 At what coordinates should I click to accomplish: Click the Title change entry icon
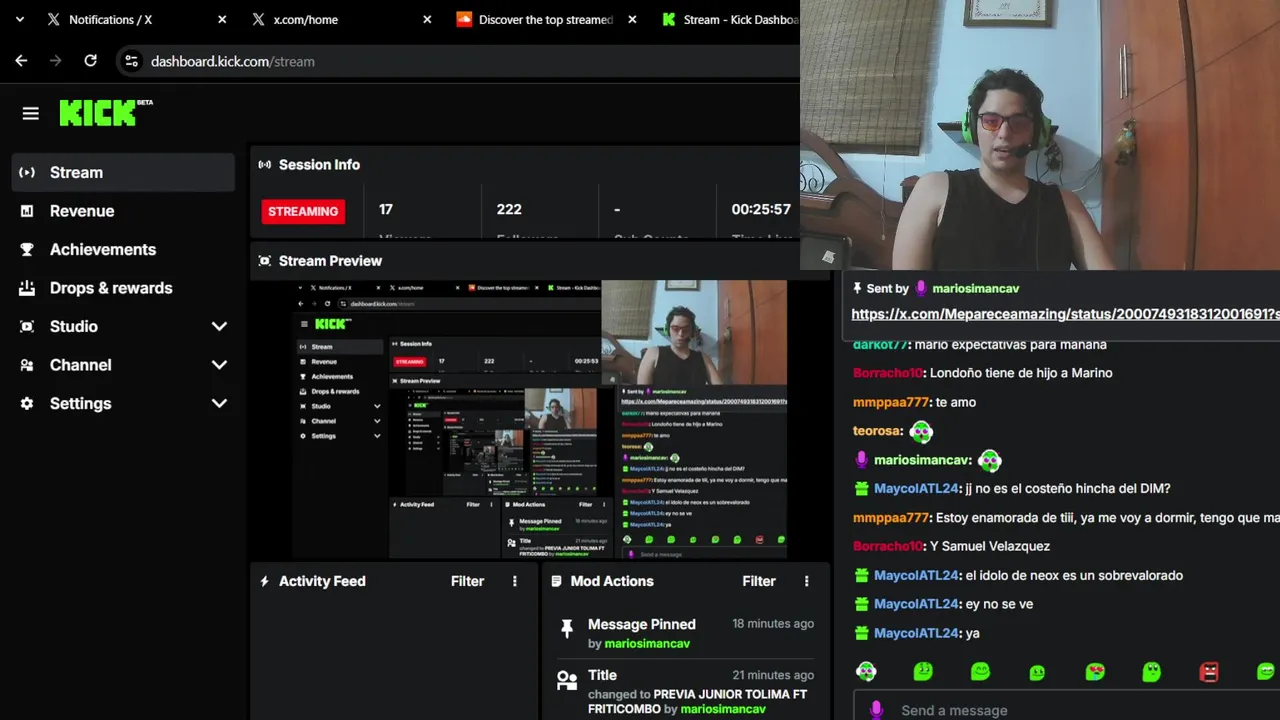coord(567,681)
